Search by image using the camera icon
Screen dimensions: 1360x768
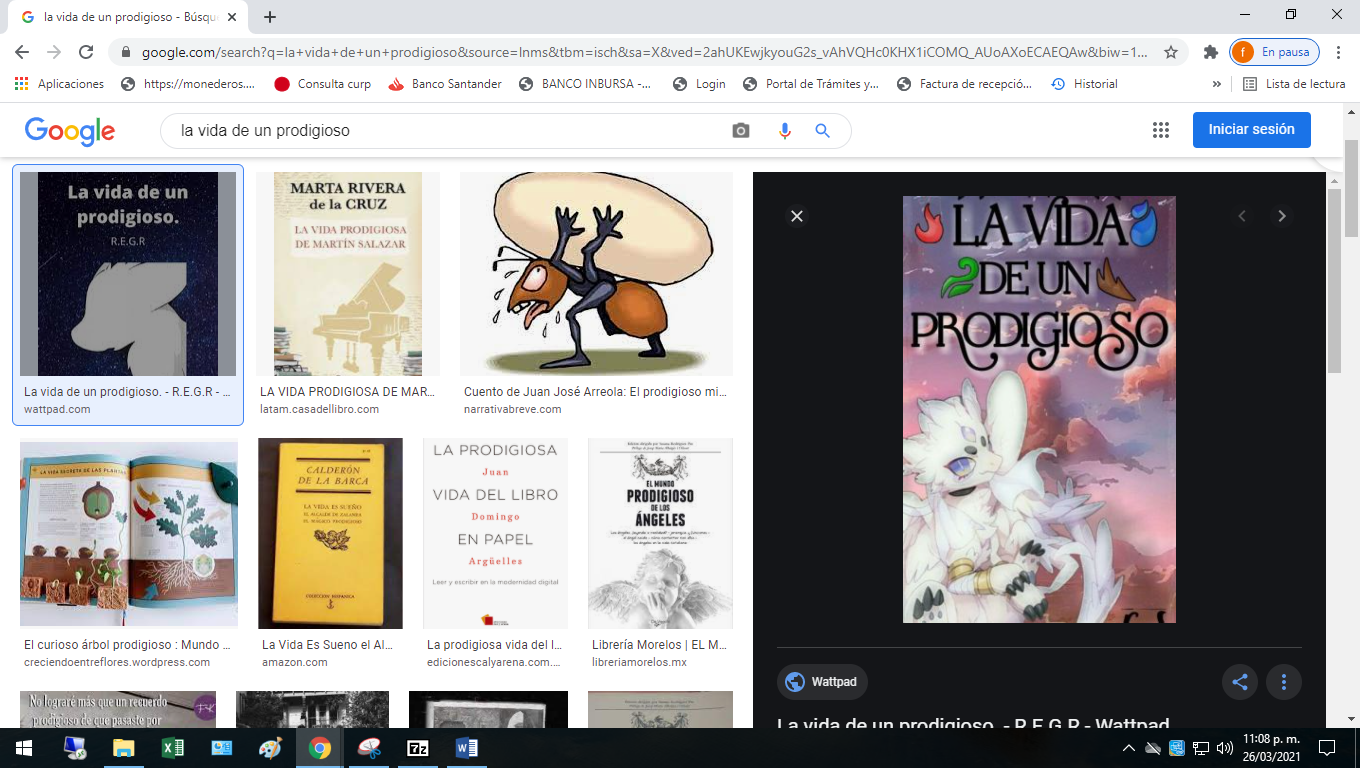[x=741, y=131]
